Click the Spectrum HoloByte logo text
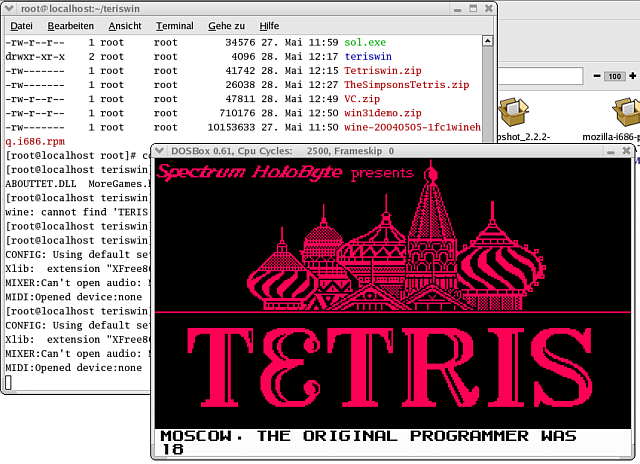This screenshot has height=464, width=640. coord(249,172)
